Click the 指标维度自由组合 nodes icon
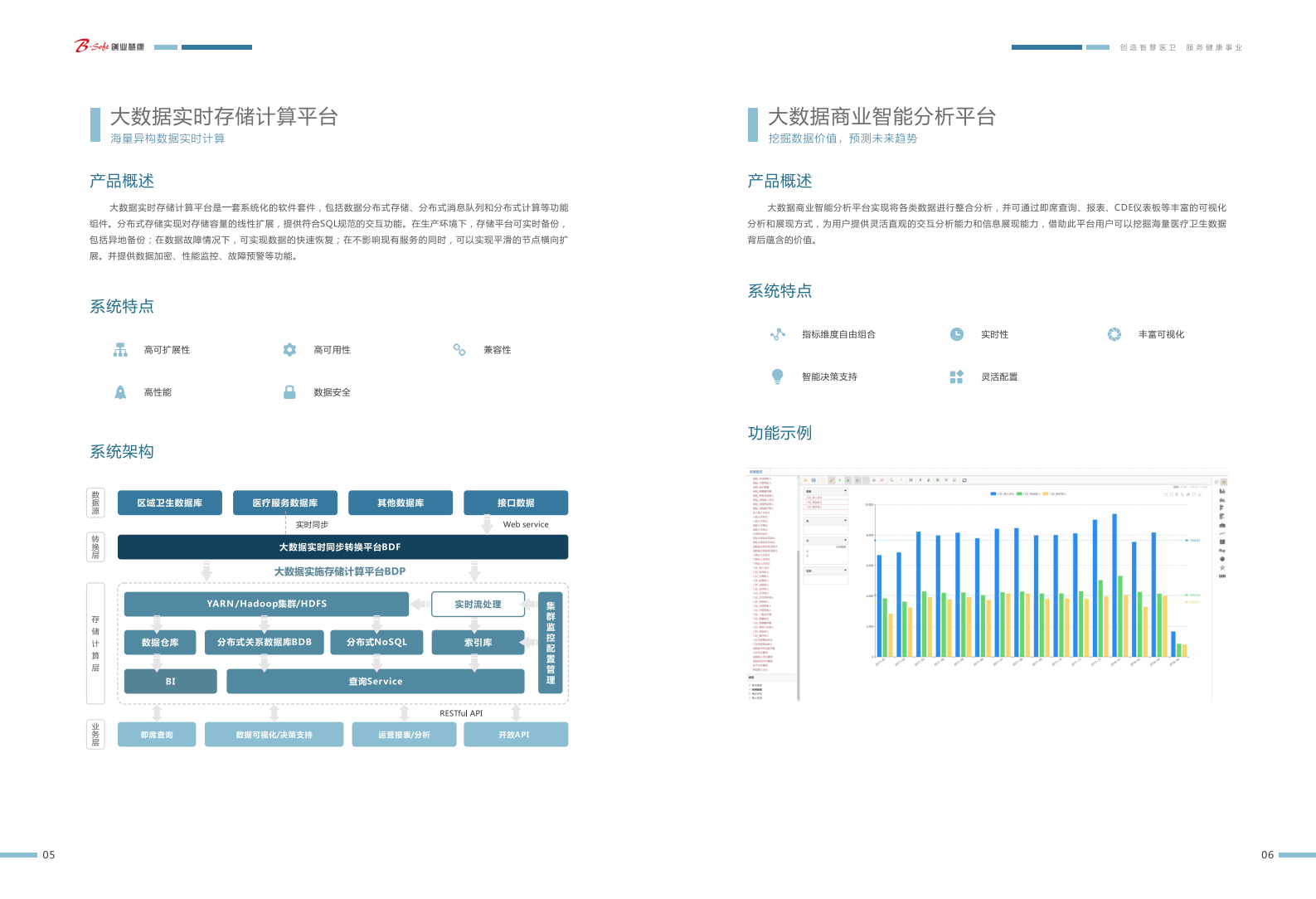Image resolution: width=1316 pixels, height=899 pixels. coord(778,334)
